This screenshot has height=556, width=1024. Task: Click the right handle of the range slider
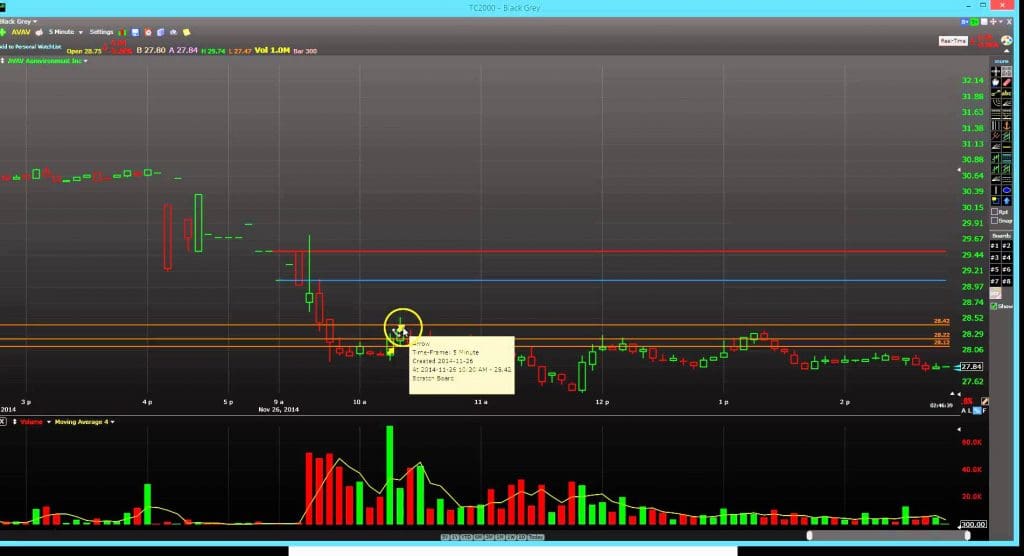click(x=967, y=536)
